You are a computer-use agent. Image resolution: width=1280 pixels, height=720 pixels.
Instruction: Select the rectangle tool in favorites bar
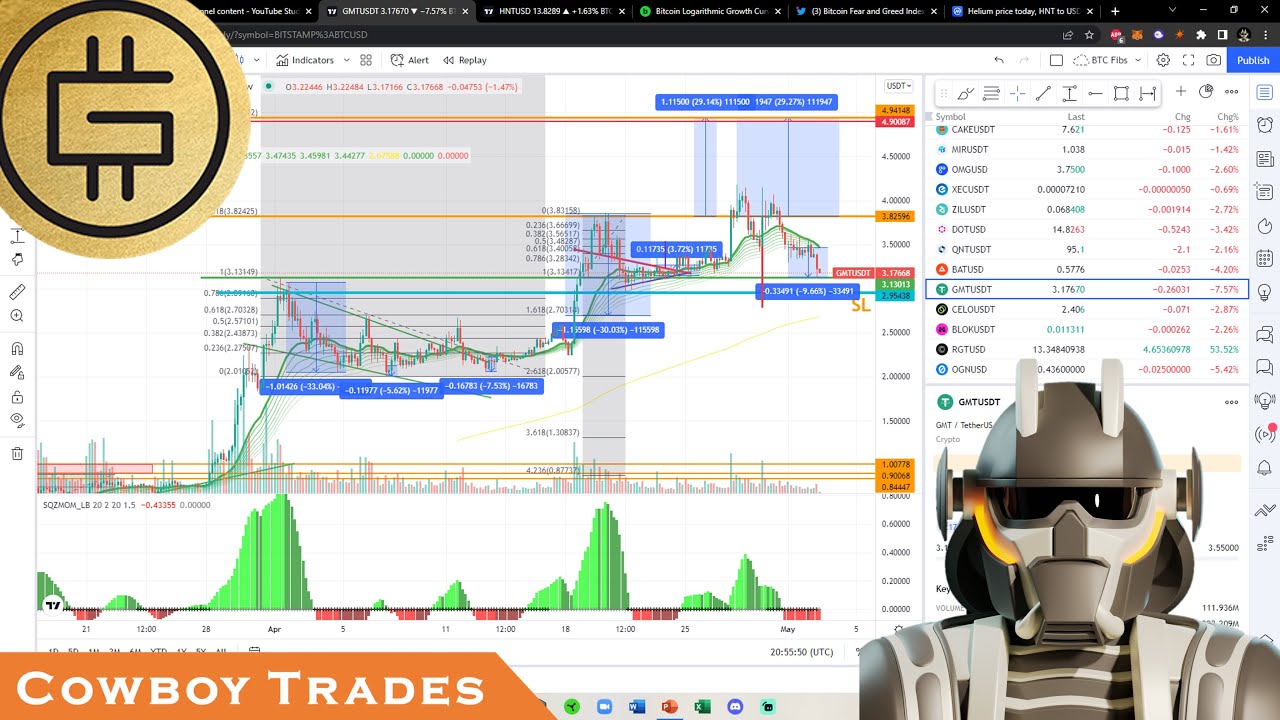1121,93
